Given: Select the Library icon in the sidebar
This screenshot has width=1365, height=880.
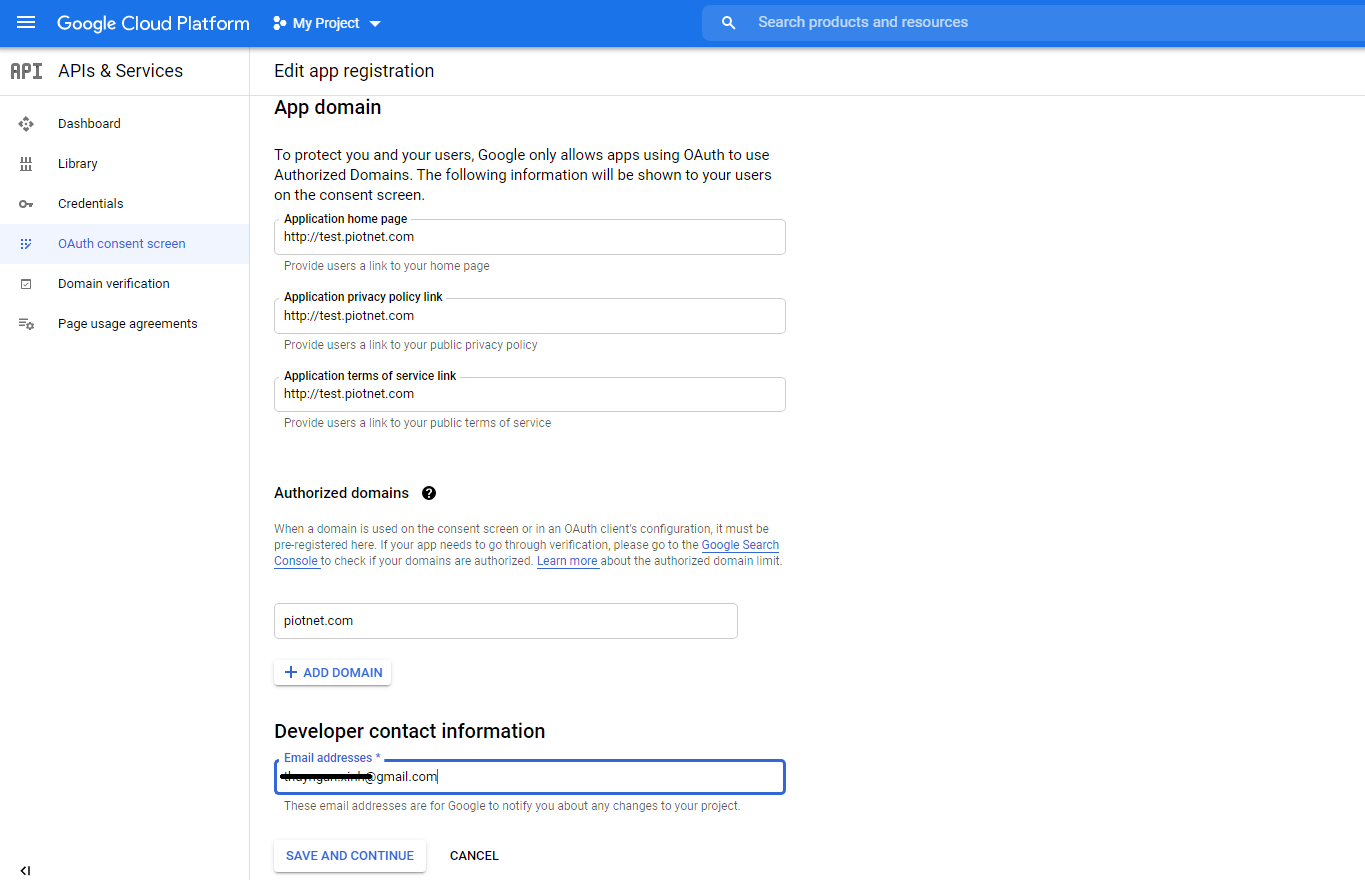Looking at the screenshot, I should click(25, 163).
